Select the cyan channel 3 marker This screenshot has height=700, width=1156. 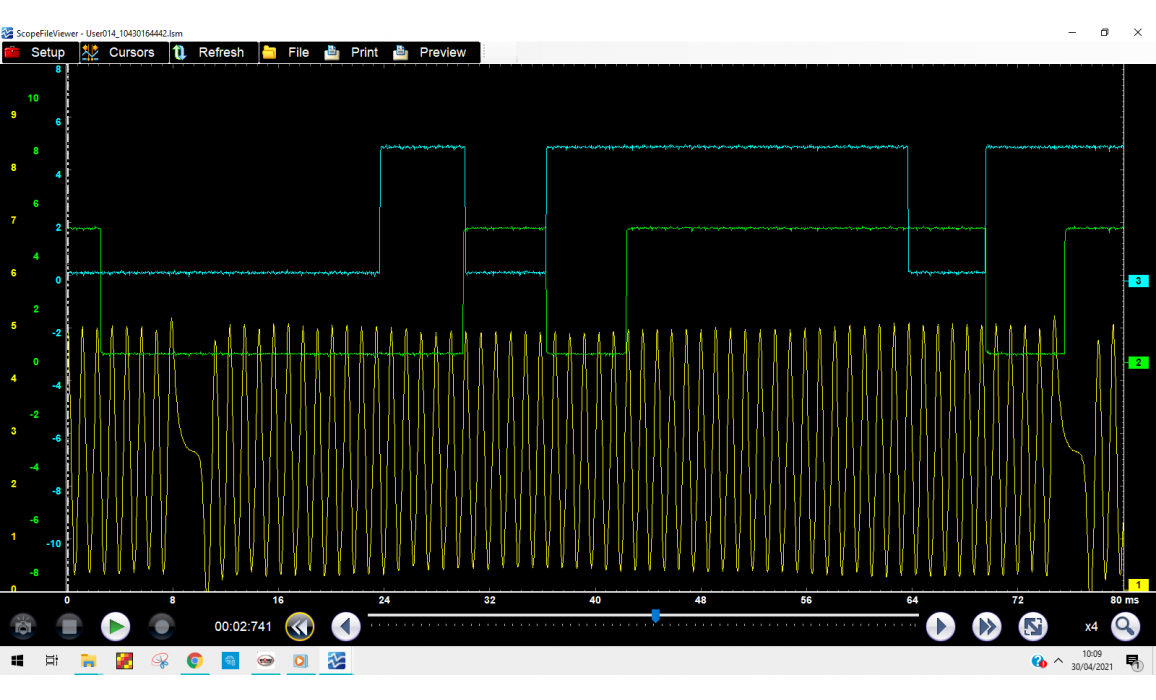[x=1138, y=281]
